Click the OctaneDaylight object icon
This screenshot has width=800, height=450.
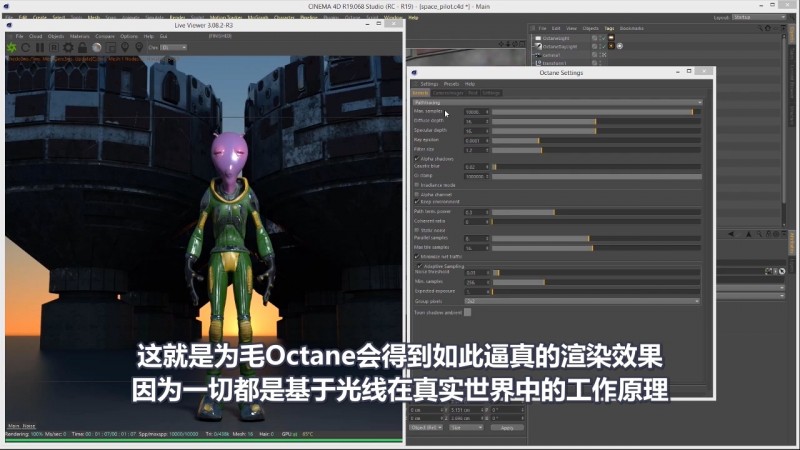coord(538,46)
